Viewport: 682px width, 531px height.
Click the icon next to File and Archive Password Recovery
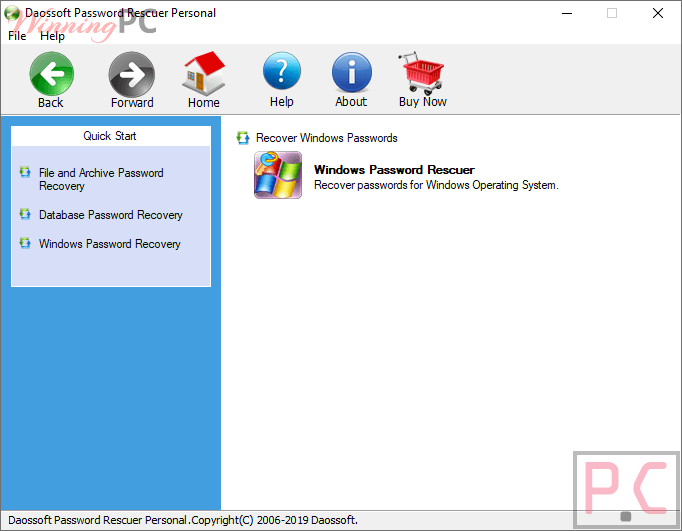pyautogui.click(x=25, y=172)
